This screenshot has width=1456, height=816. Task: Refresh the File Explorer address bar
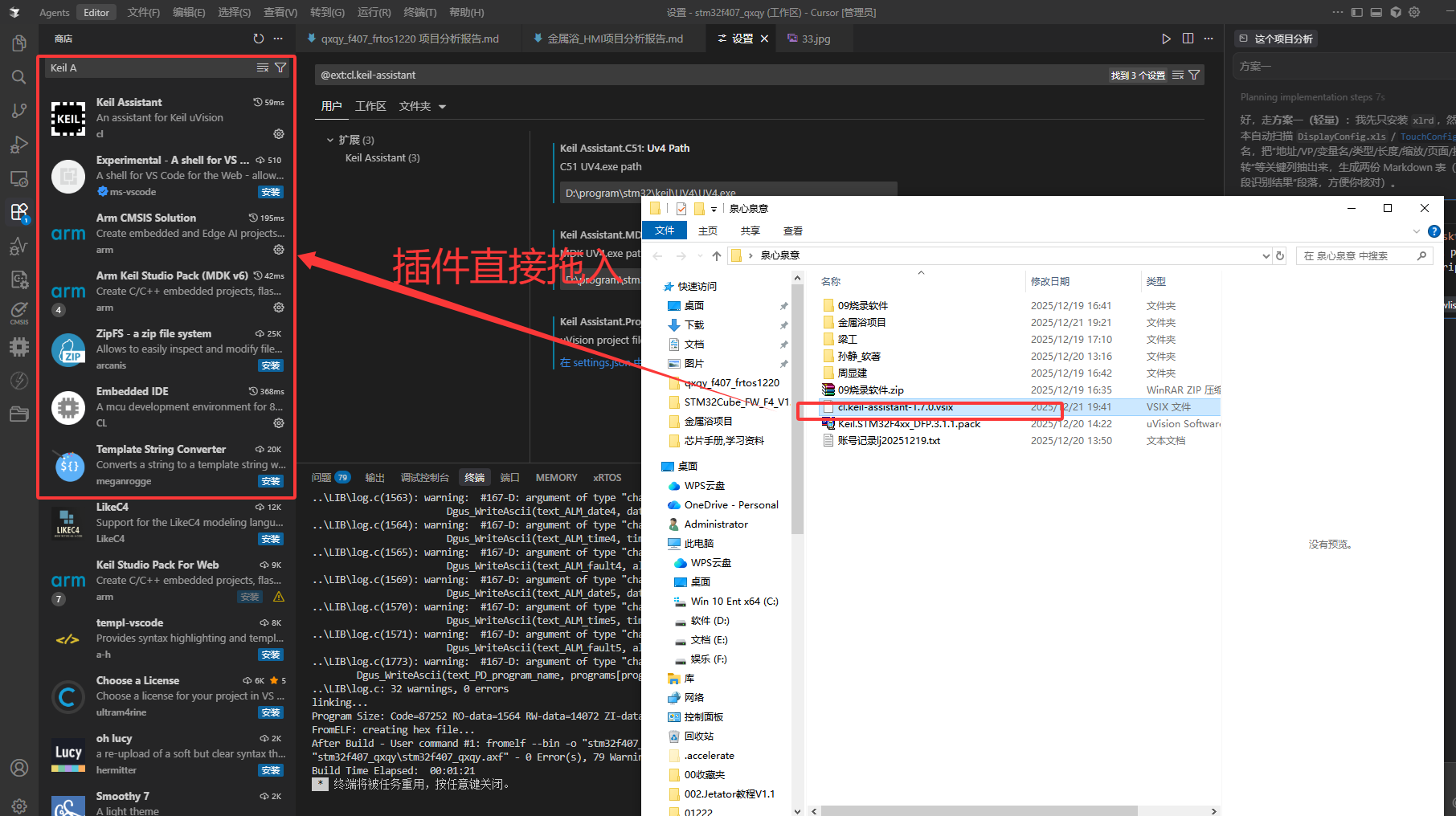1280,255
